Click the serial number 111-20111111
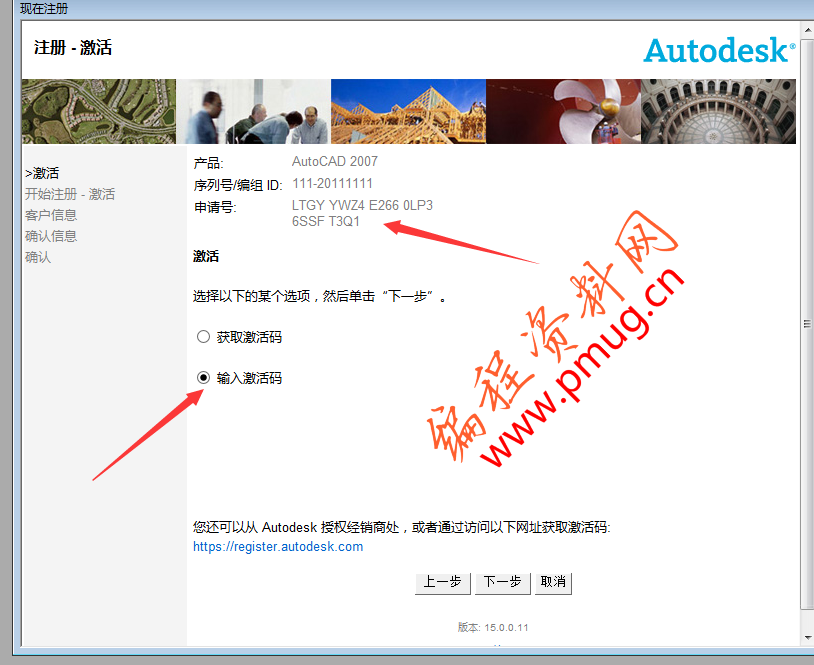Screen dimensions: 814x665 332,183
